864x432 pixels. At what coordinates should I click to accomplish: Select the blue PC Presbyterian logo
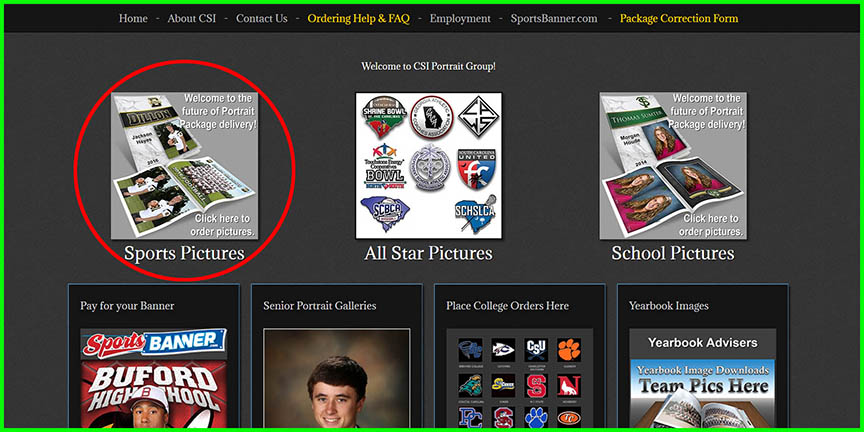click(471, 418)
